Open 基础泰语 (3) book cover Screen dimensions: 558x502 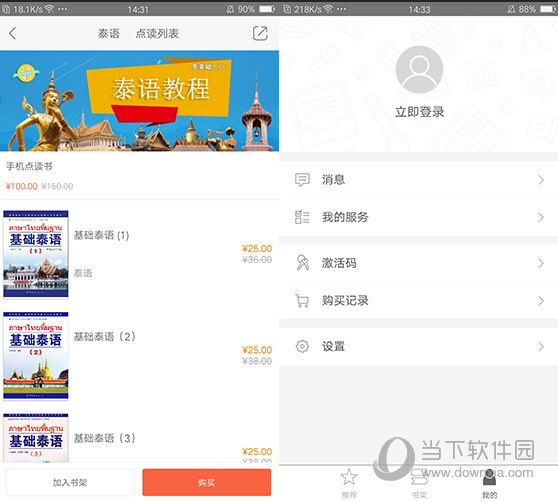pyautogui.click(x=36, y=438)
